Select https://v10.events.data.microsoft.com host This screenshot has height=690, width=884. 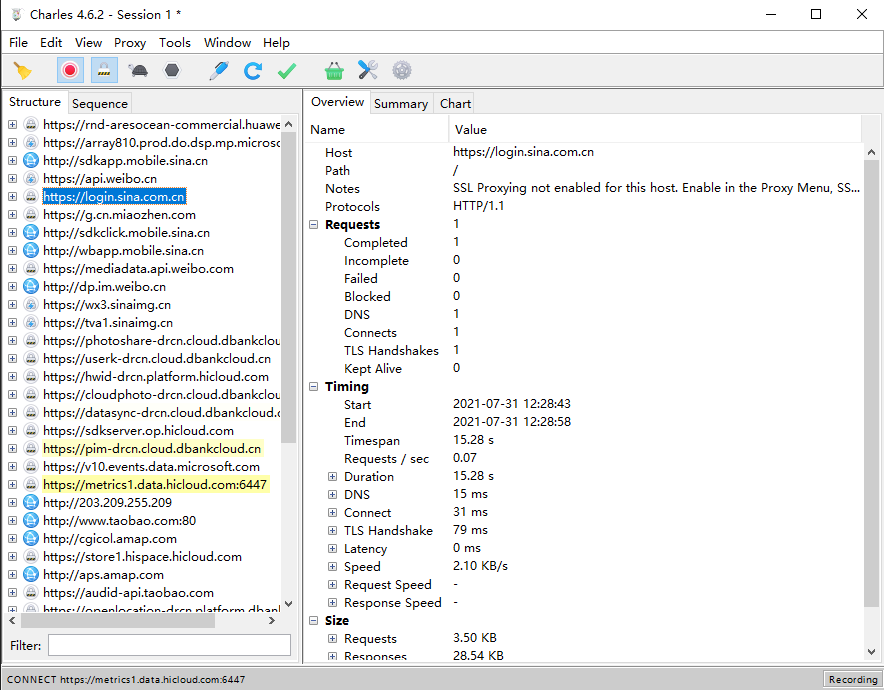coord(151,467)
